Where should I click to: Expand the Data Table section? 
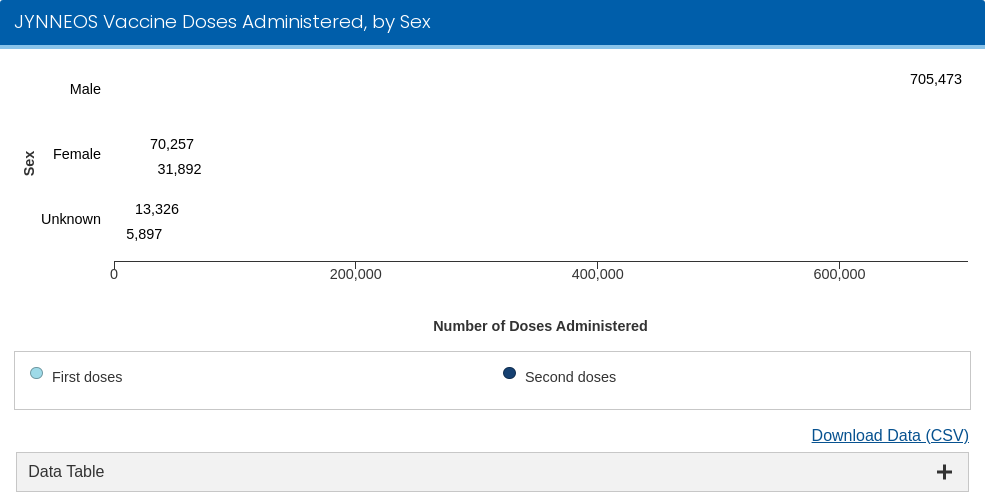pos(66,472)
